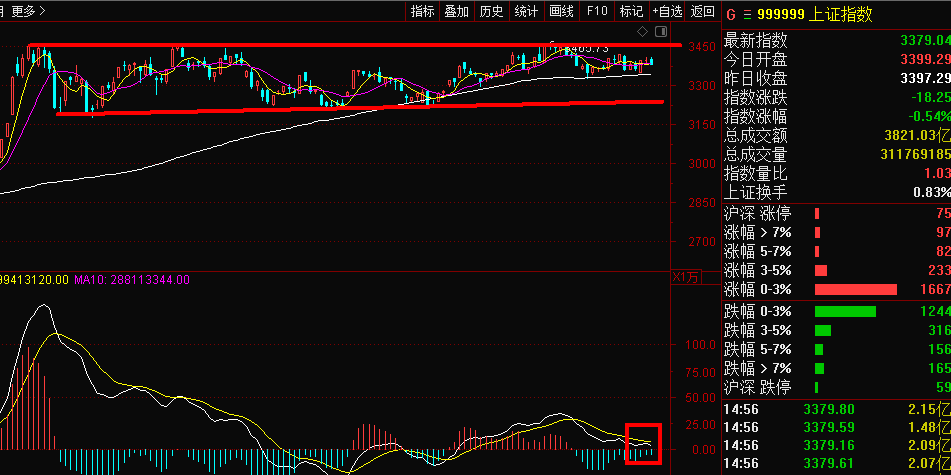Click the green 跌幅 0-3% bar
The height and width of the screenshot is (475, 951).
(845, 311)
